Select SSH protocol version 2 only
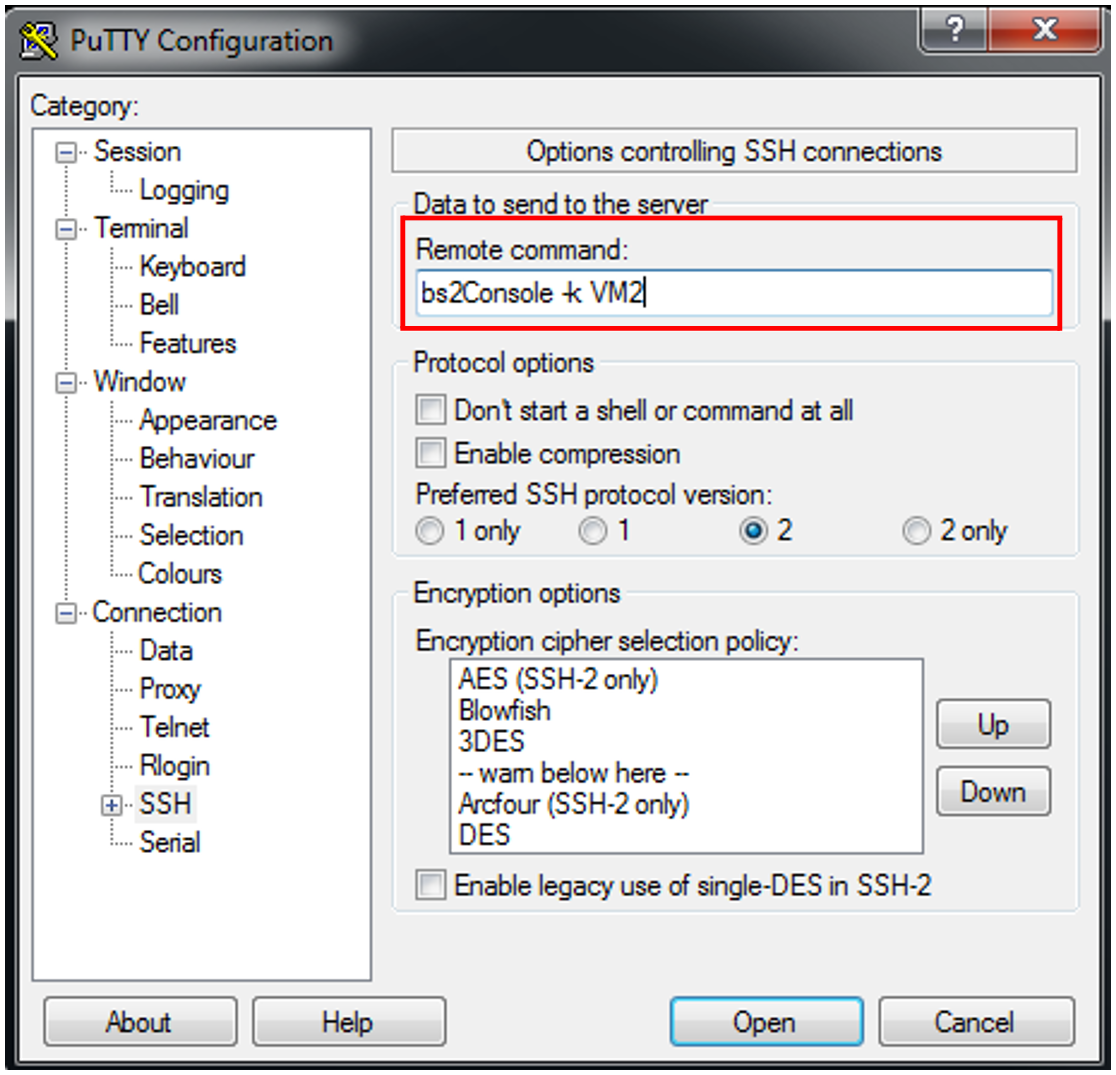The height and width of the screenshot is (1075, 1116). (917, 531)
